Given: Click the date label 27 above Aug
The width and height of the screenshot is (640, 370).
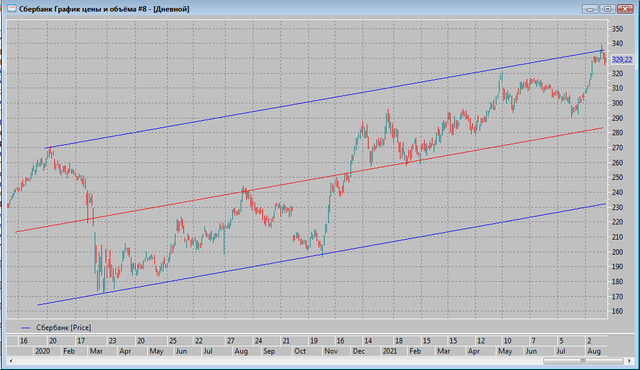Looking at the screenshot, I should click(x=231, y=341).
